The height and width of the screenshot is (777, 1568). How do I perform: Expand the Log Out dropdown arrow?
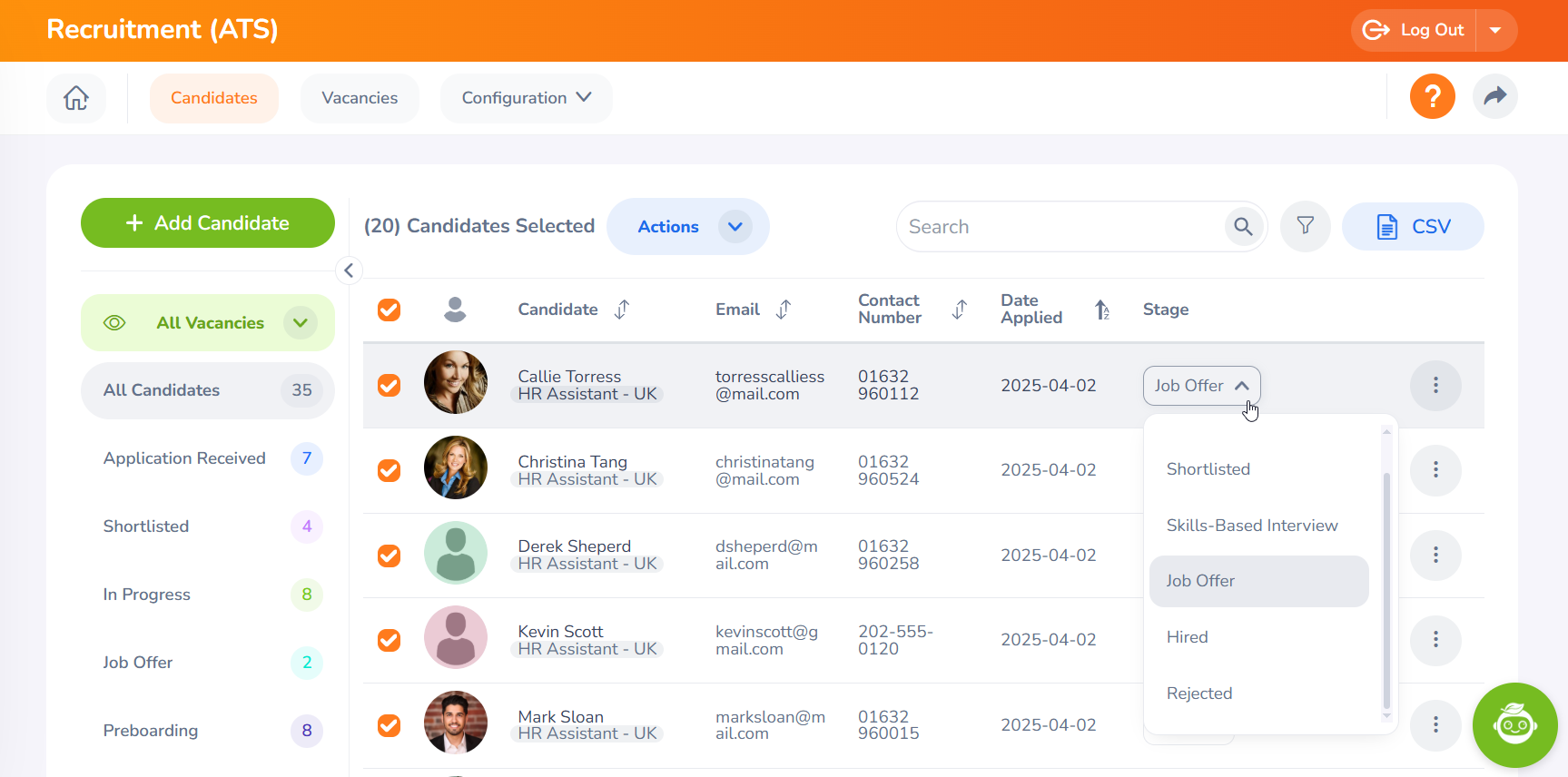pos(1495,30)
